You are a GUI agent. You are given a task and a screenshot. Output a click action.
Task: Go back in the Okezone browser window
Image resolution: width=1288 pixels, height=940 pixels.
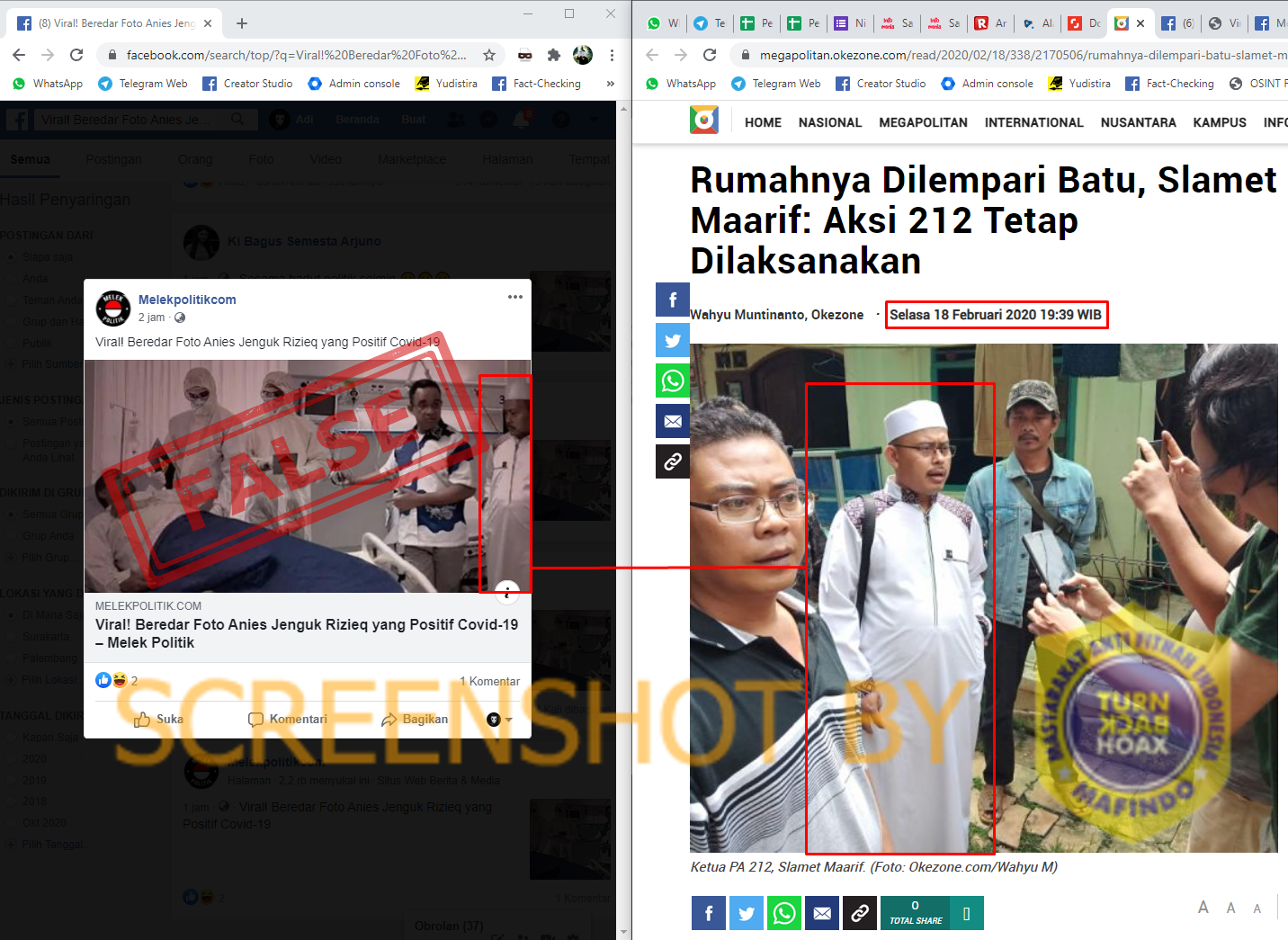pyautogui.click(x=652, y=55)
